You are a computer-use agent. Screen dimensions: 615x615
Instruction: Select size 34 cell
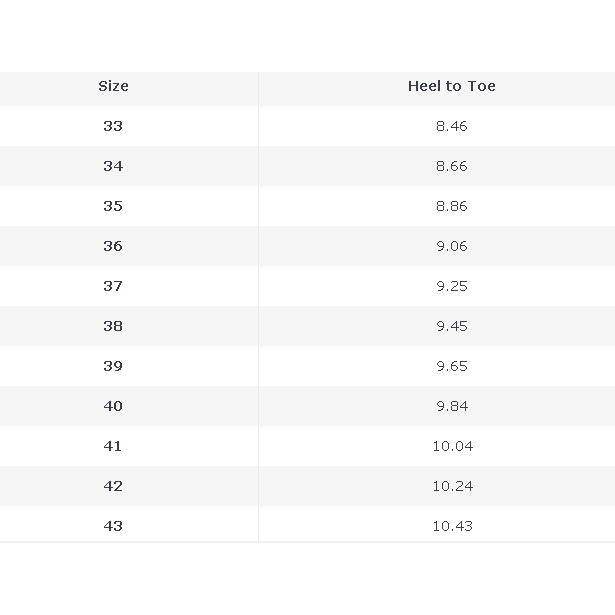113,166
